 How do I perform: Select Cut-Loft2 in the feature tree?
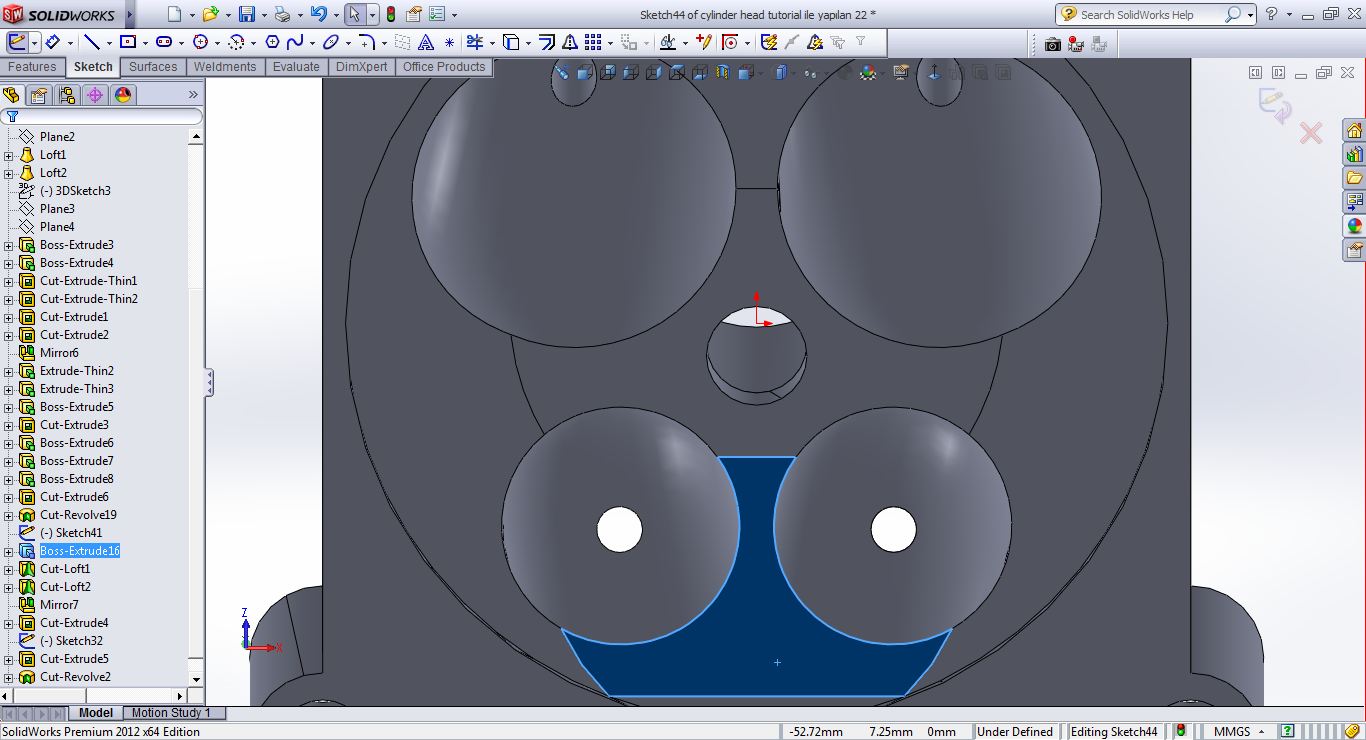click(x=65, y=587)
